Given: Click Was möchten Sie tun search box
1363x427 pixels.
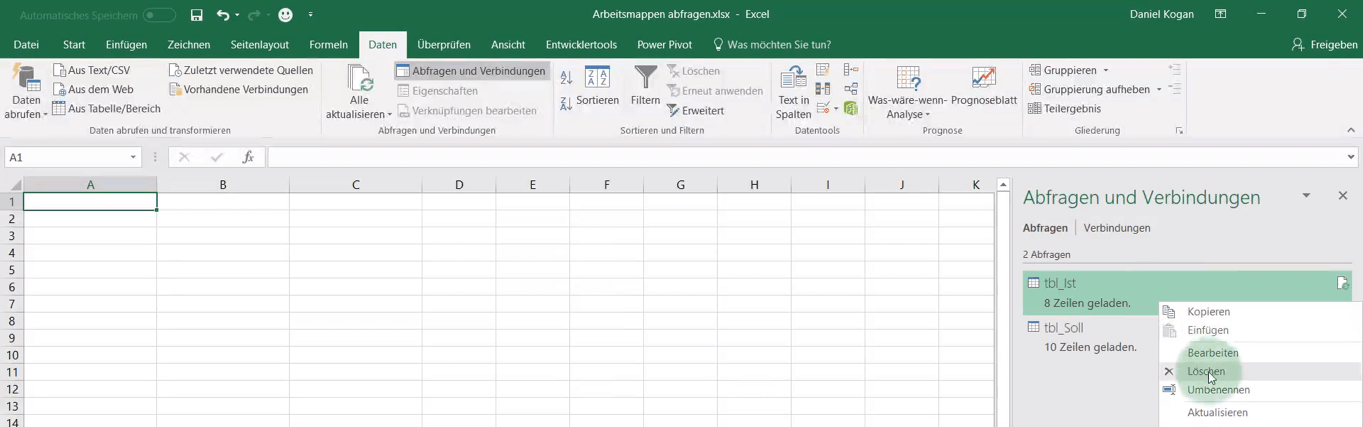Looking at the screenshot, I should [771, 44].
